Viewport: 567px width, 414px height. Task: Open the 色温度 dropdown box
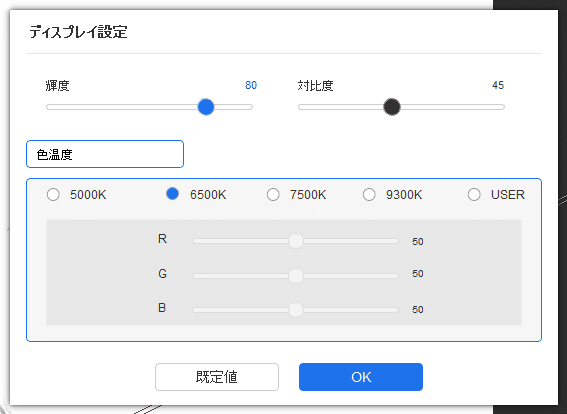tap(105, 154)
